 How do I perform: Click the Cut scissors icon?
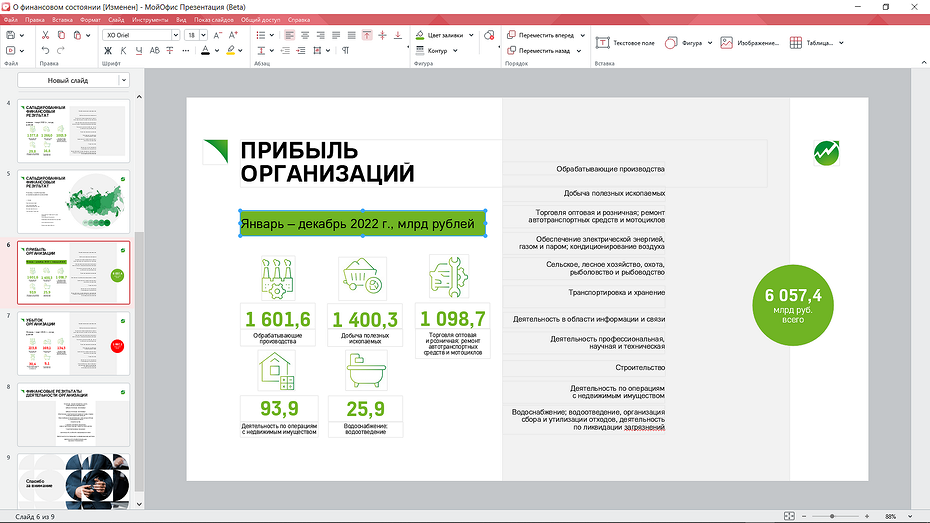tap(46, 36)
